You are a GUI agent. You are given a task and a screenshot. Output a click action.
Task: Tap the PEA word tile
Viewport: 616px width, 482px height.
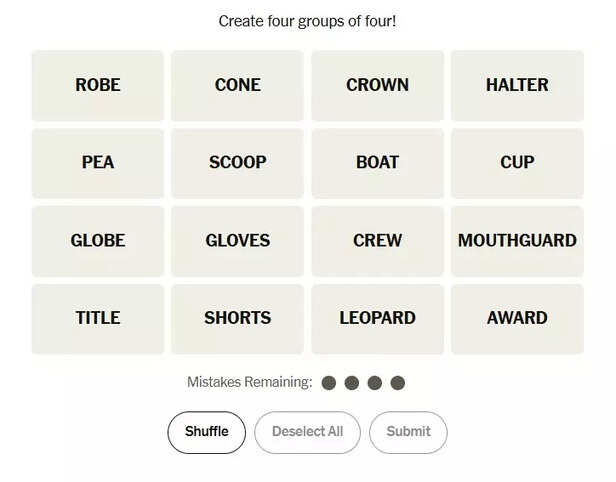(x=97, y=162)
